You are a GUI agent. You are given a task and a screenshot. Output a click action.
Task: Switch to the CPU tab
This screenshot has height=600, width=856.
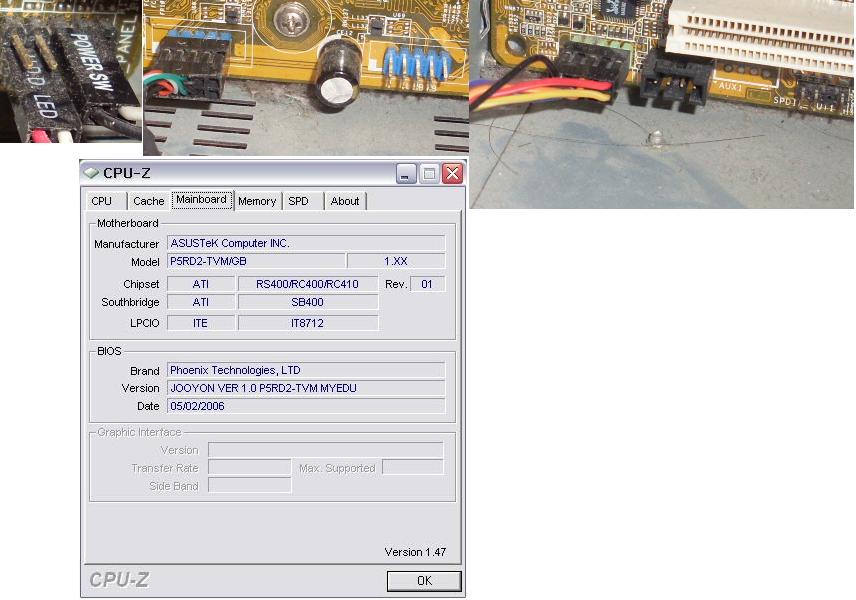(105, 201)
